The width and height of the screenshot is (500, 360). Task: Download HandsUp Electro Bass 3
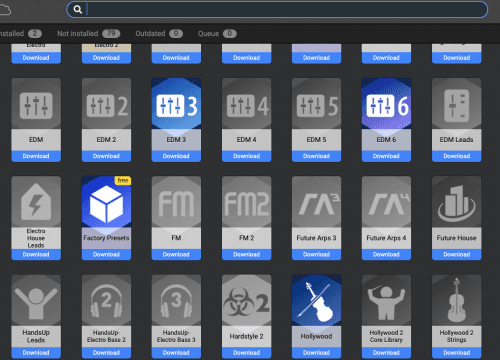[x=176, y=353]
